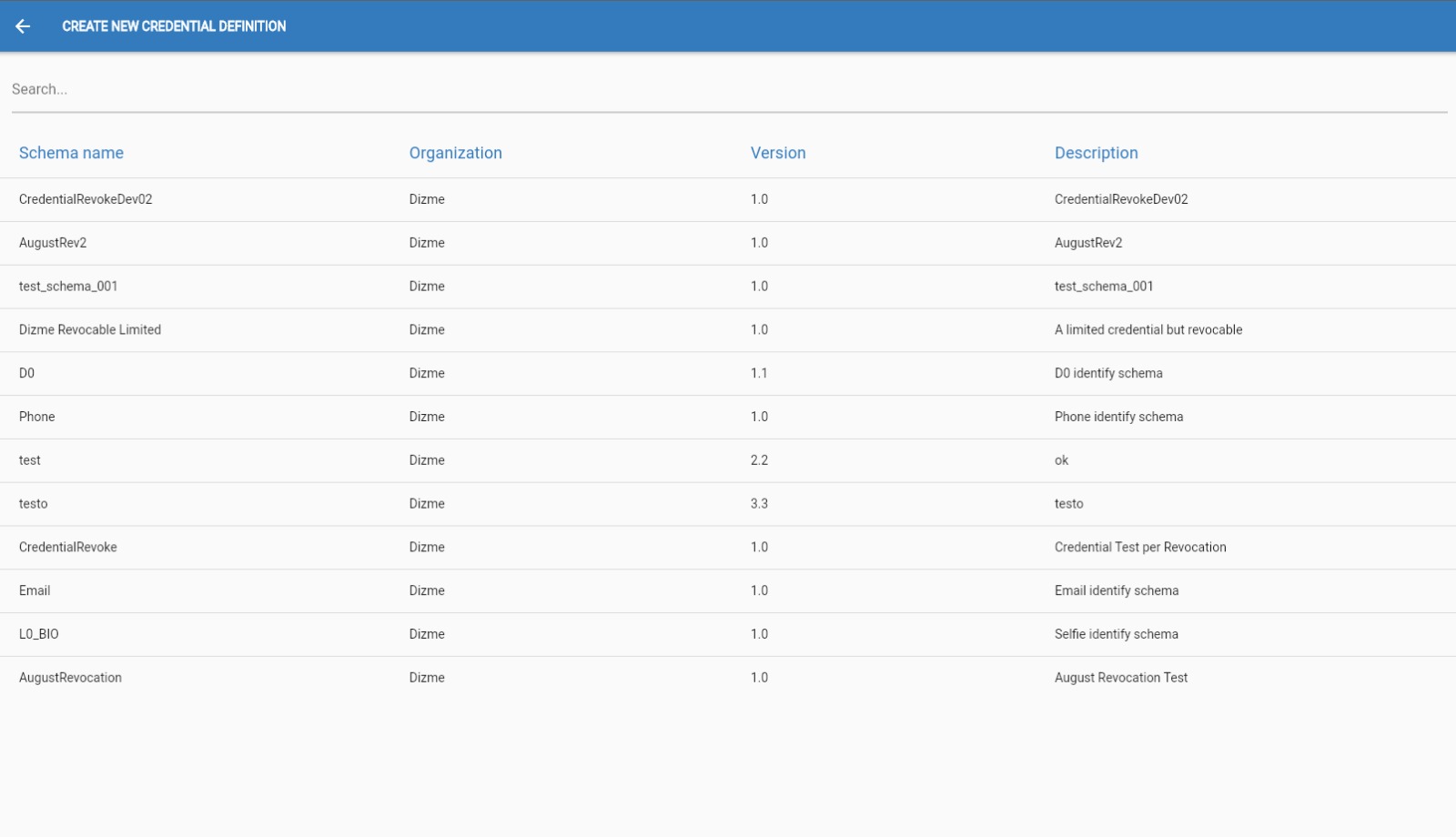Select the Phone schema name
The height and width of the screenshot is (837, 1456).
[x=37, y=417]
